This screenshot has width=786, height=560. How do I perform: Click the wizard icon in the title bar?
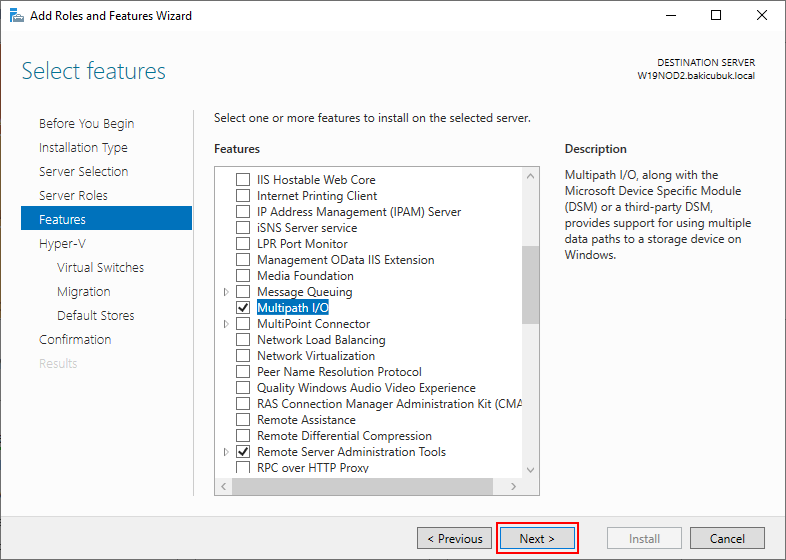[x=17, y=16]
